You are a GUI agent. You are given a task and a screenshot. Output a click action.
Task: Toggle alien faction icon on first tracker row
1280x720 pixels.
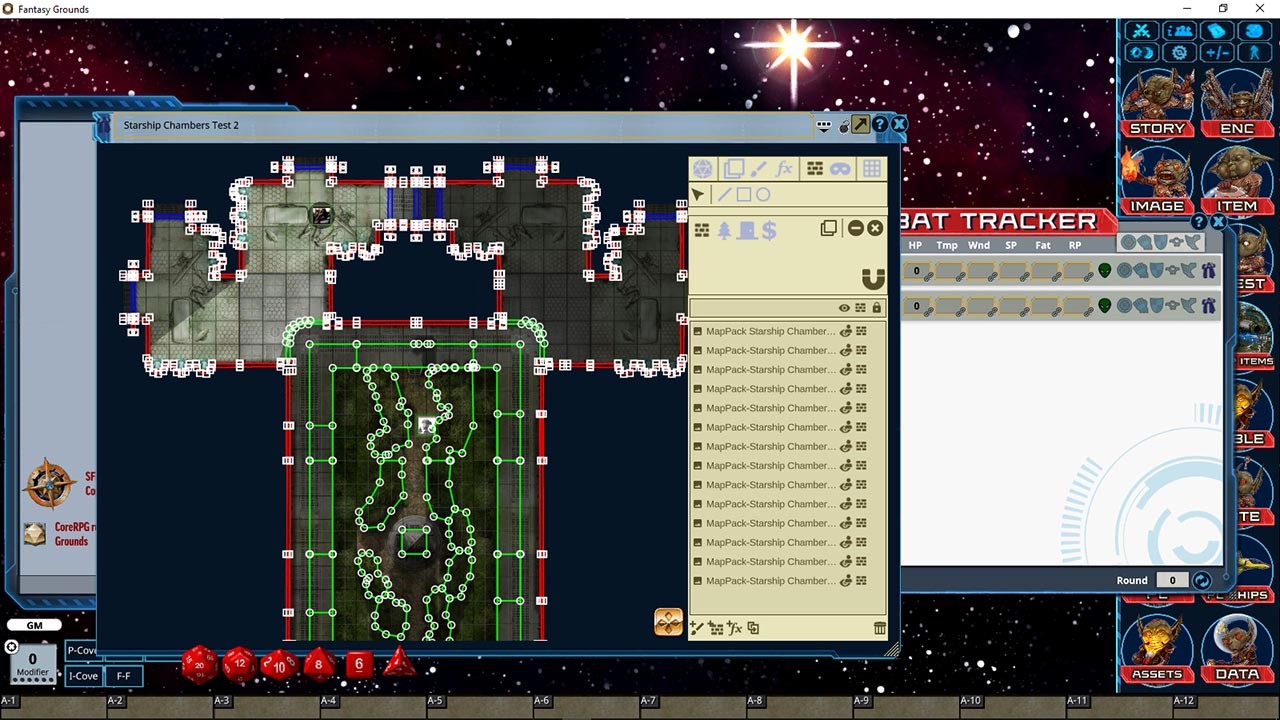[1104, 271]
